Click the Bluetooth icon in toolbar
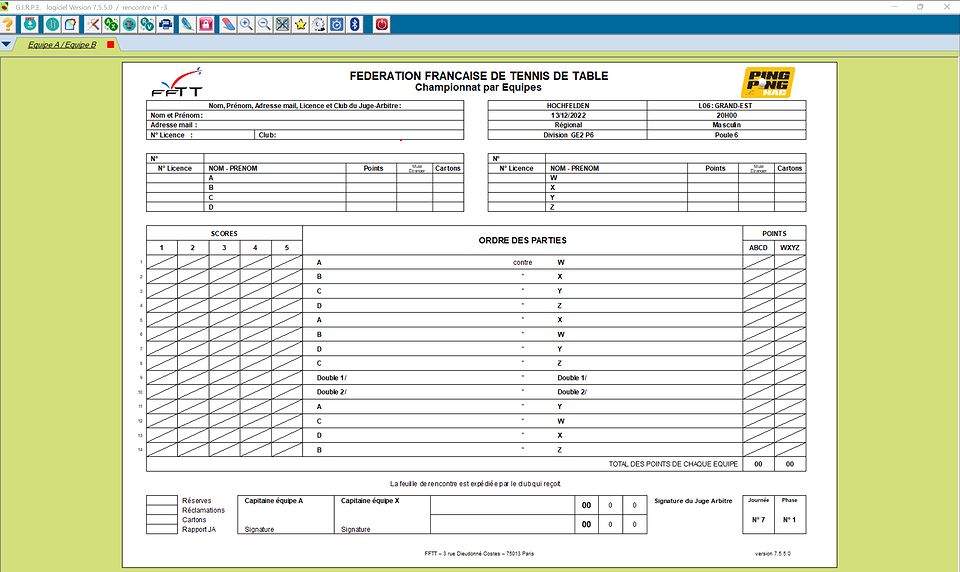Screen dimensions: 960x572 click(354, 24)
